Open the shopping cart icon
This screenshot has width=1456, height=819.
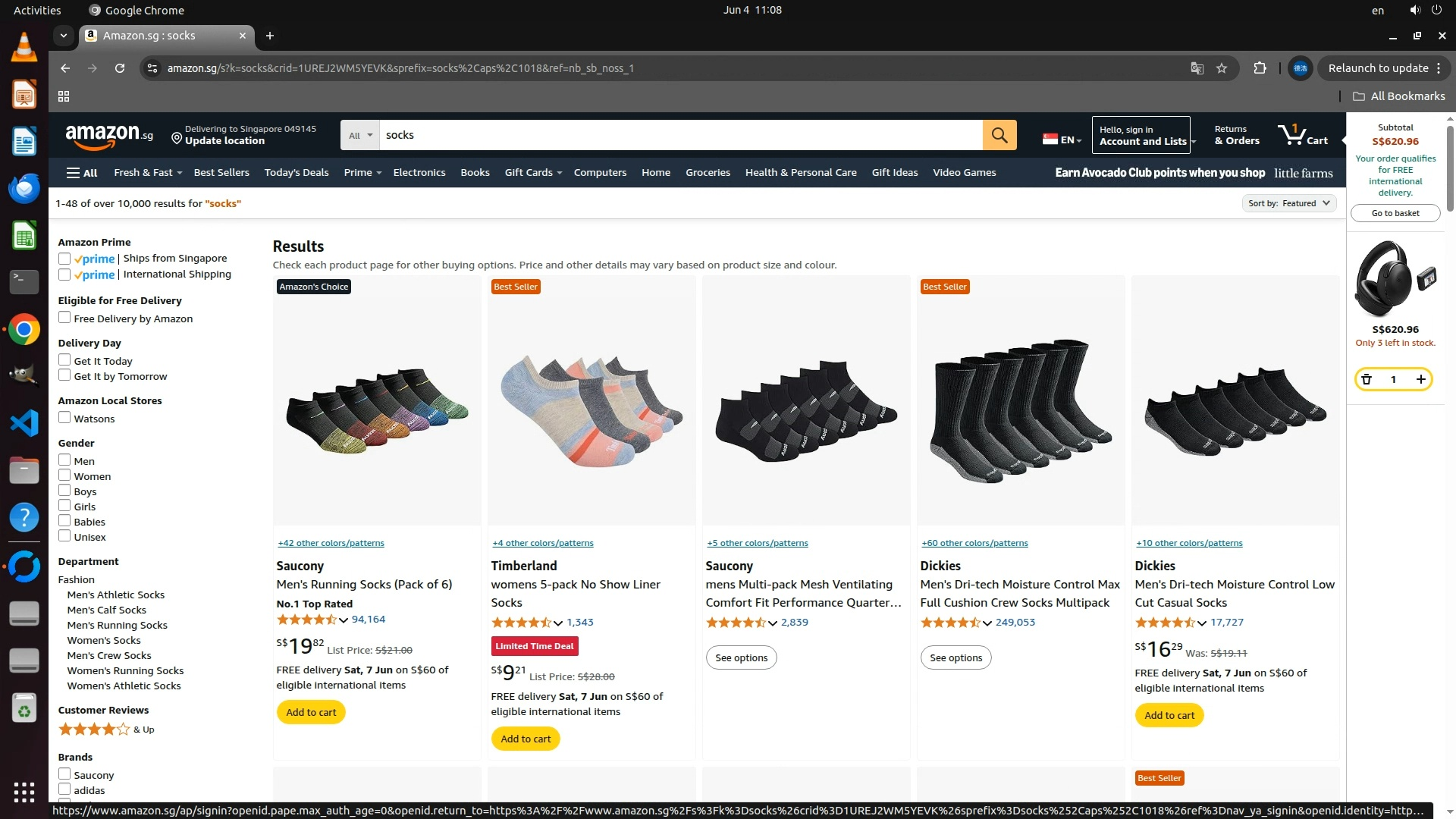coord(1301,135)
